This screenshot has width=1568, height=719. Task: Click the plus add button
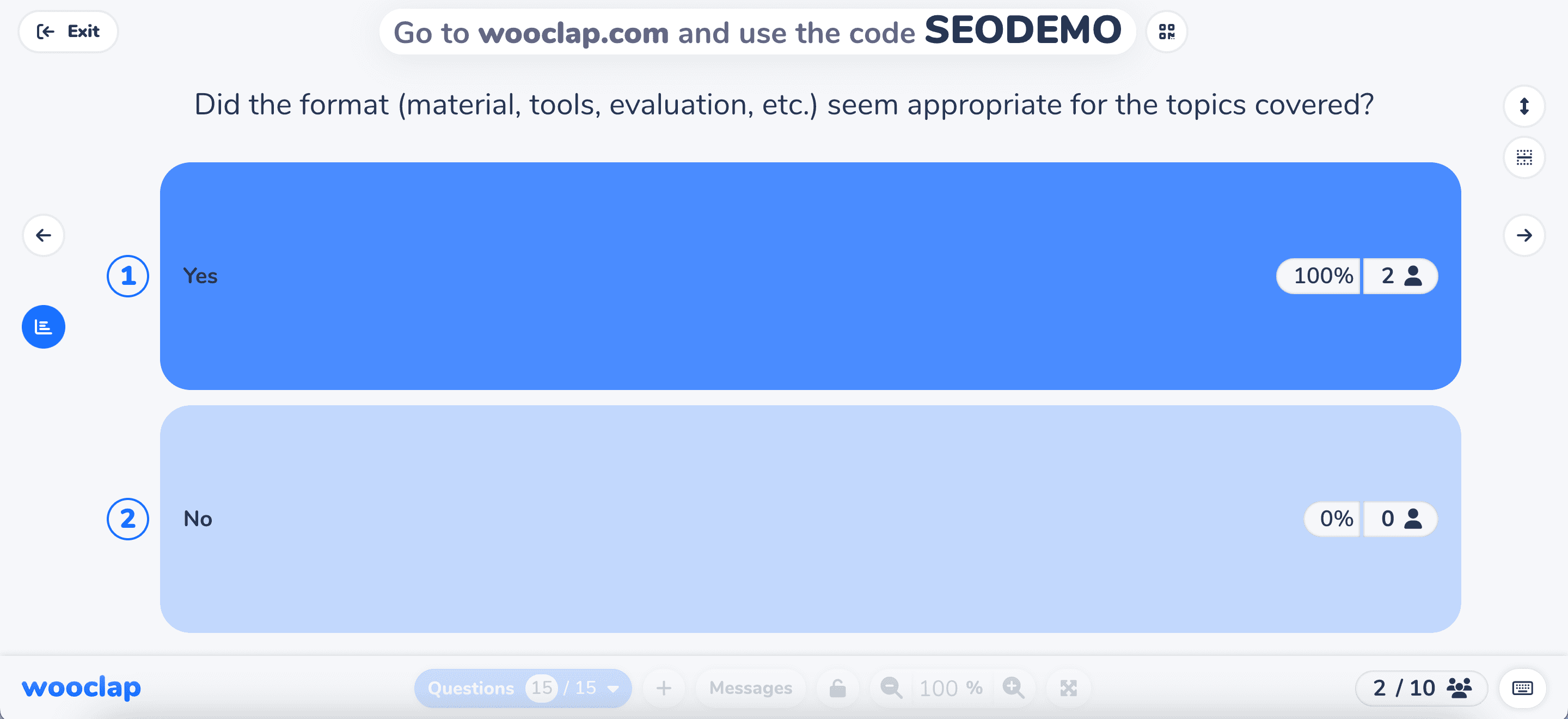pyautogui.click(x=664, y=688)
